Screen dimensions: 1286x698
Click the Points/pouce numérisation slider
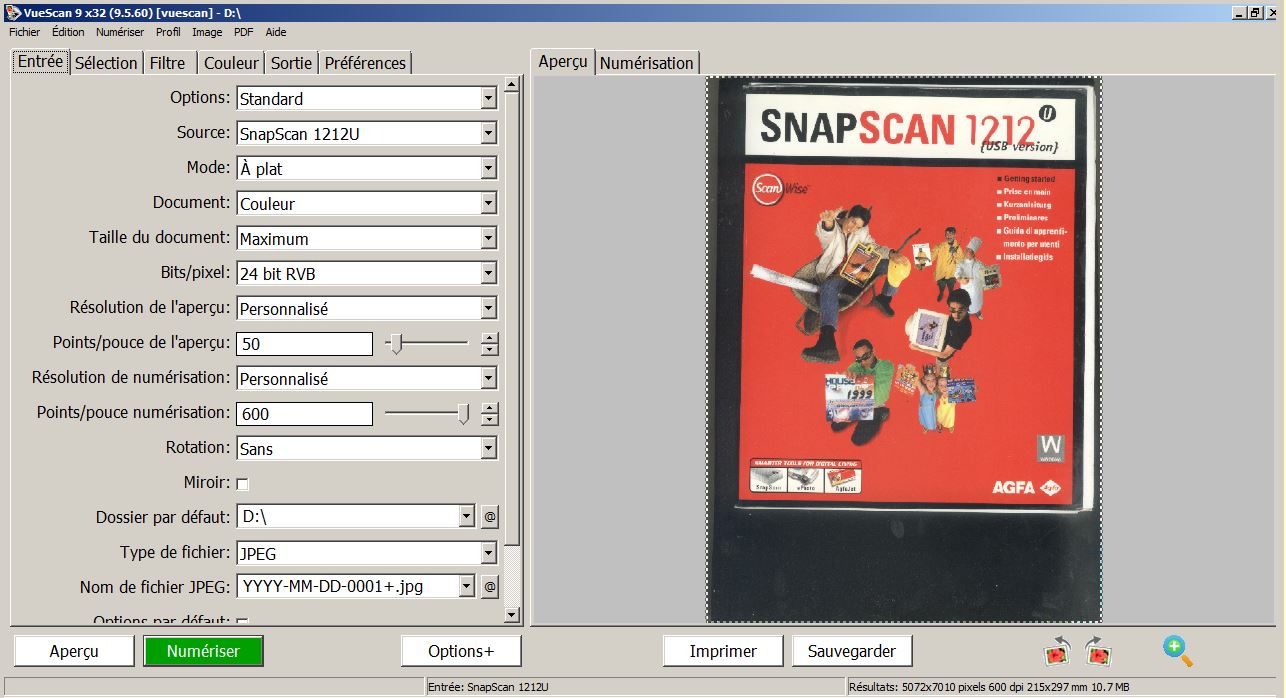(427, 414)
